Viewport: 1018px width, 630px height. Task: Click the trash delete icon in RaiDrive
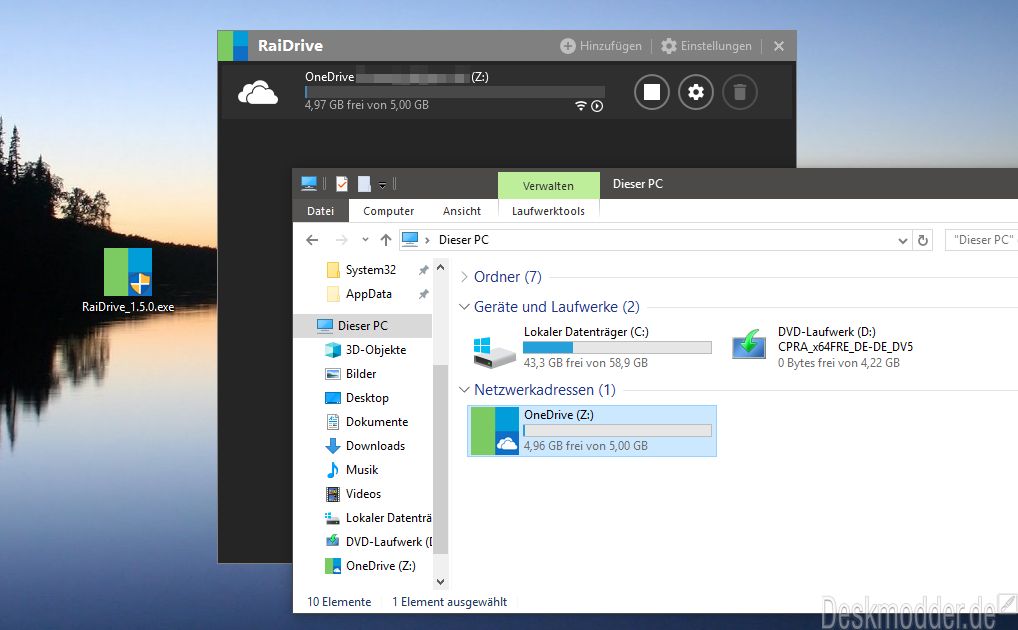[739, 92]
